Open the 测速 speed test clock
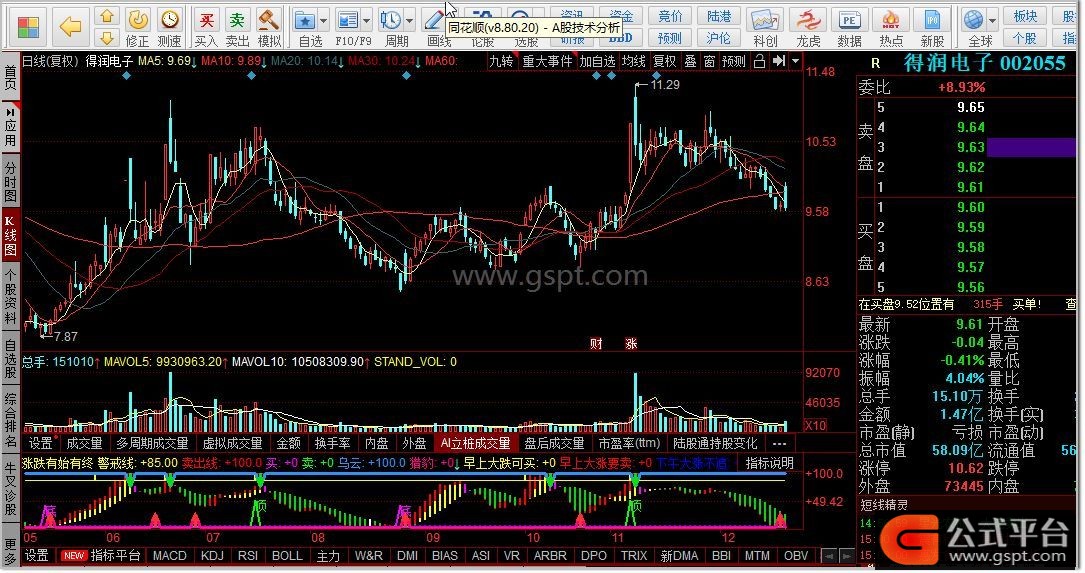 pyautogui.click(x=170, y=28)
